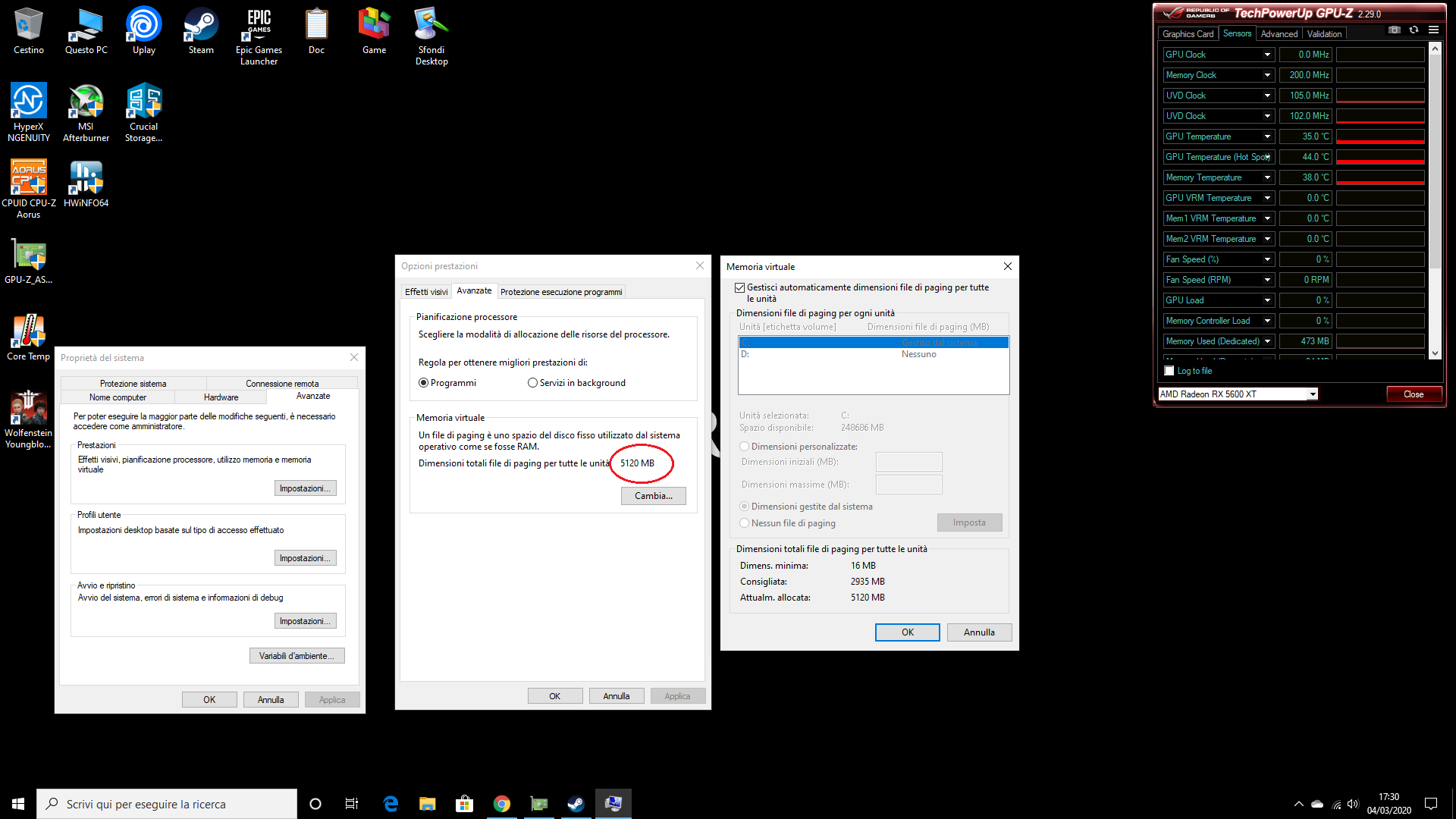Switch to the 'Effetti visivi' tab
This screenshot has width=1456, height=819.
point(426,292)
